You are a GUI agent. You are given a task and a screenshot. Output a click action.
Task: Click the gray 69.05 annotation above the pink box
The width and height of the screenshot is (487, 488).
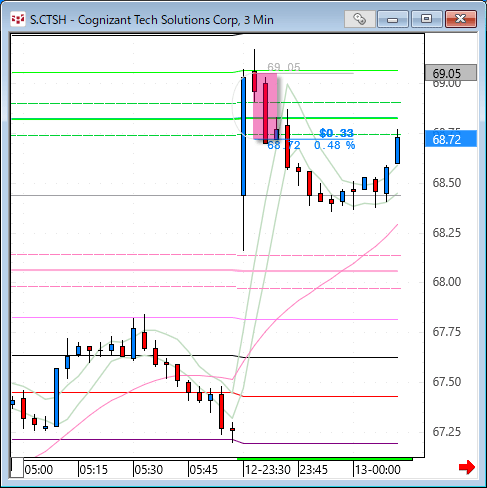(284, 67)
